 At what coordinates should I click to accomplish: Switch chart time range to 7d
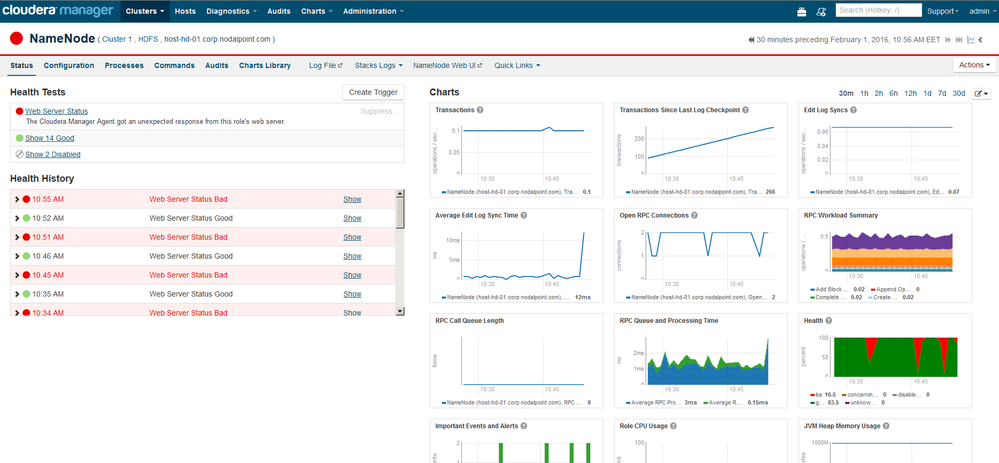pyautogui.click(x=942, y=93)
